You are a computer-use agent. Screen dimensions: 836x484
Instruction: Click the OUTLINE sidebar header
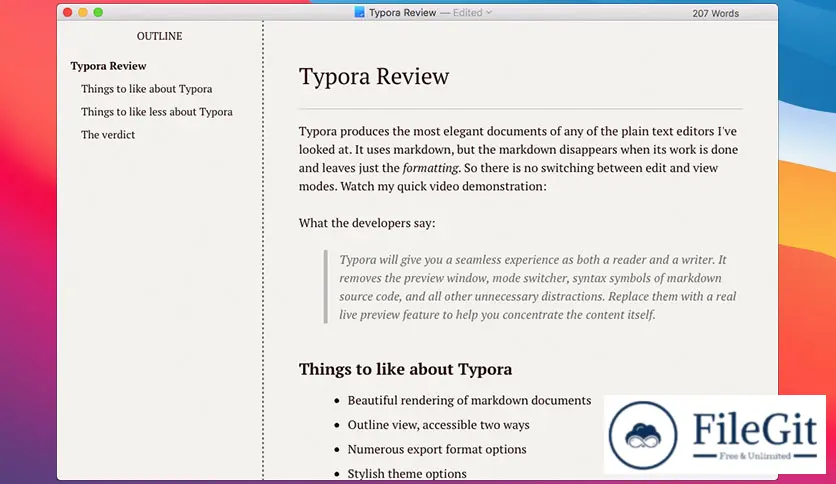(x=159, y=36)
